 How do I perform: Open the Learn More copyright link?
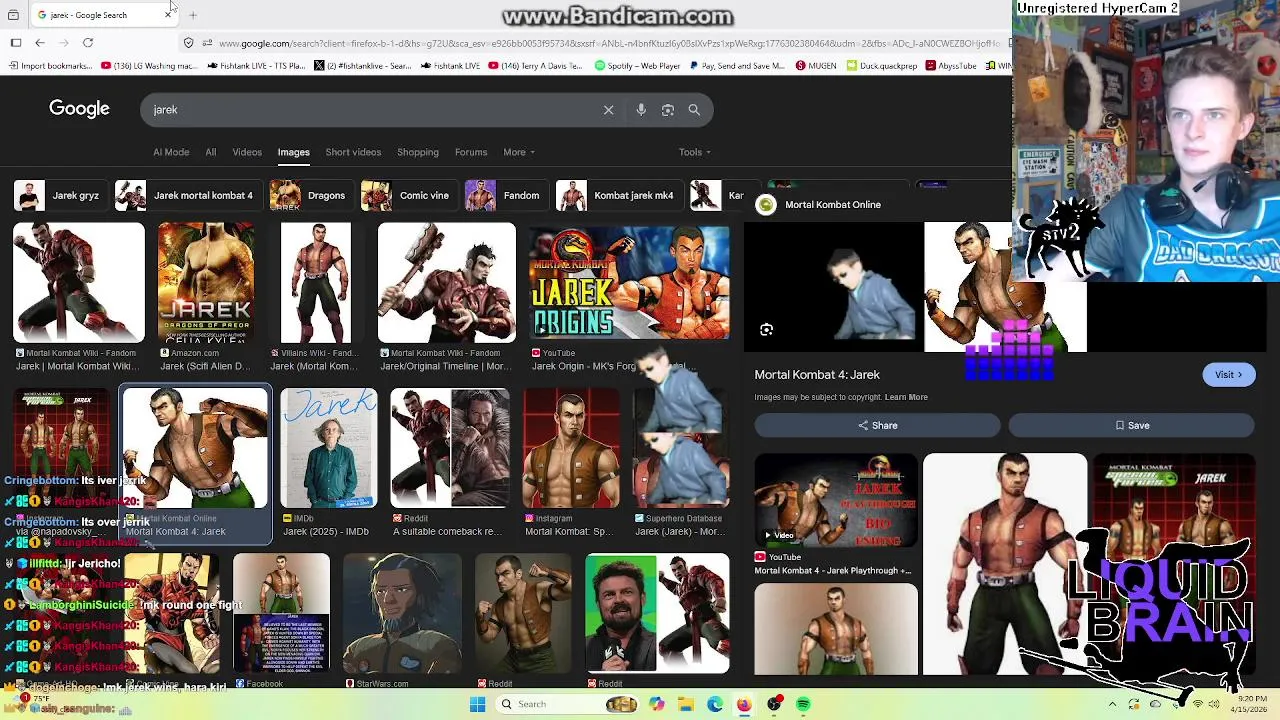906,397
